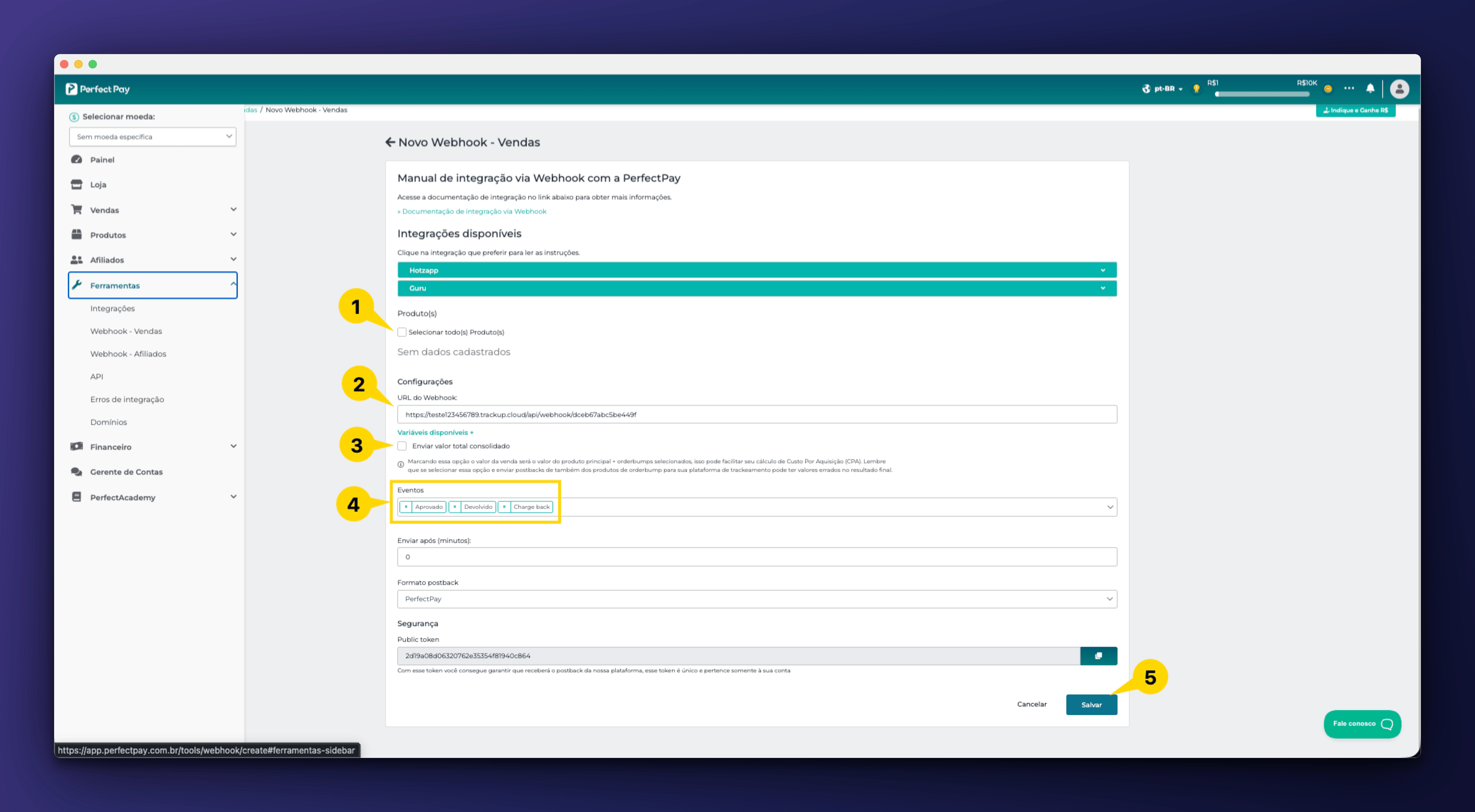Image resolution: width=1475 pixels, height=812 pixels.
Task: Click the Enviar após (minutos) field
Action: 757,557
